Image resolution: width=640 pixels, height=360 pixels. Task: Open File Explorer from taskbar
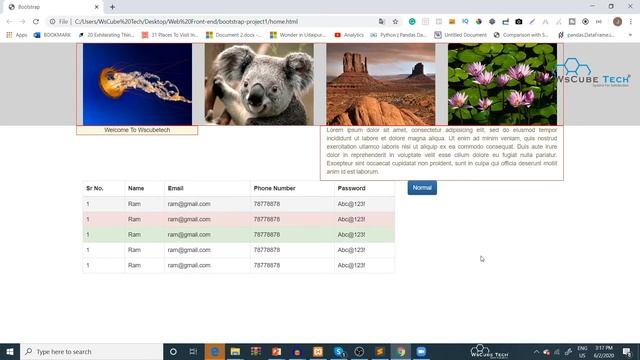click(x=235, y=351)
